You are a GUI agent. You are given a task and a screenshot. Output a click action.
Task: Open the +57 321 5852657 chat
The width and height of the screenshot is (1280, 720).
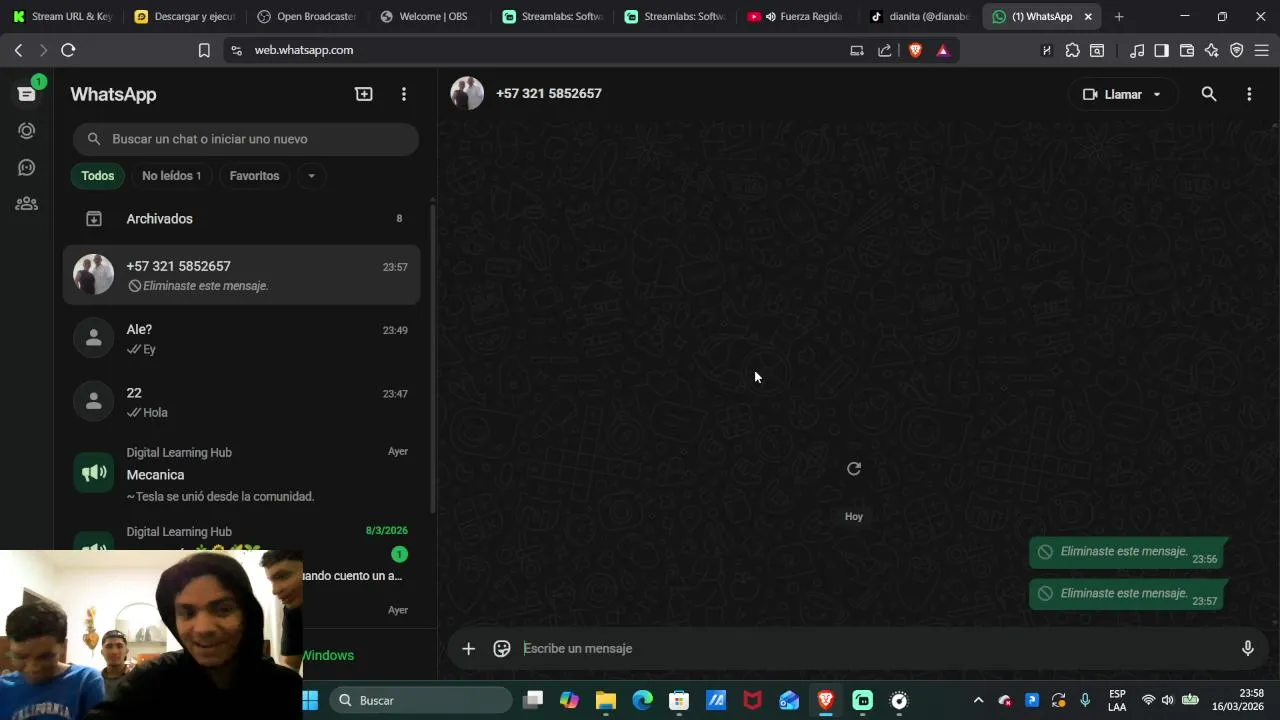pyautogui.click(x=241, y=275)
